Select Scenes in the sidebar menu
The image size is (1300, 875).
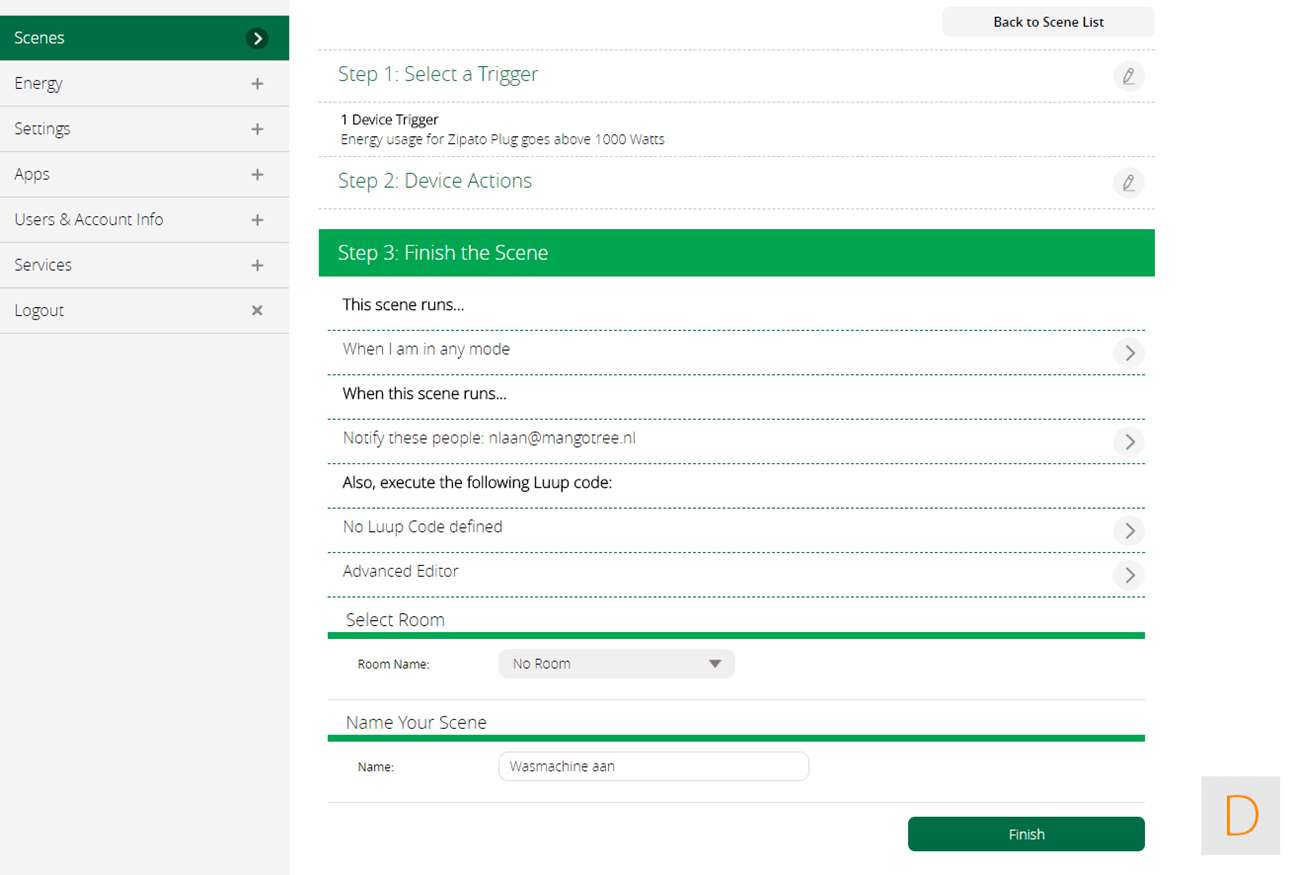point(40,38)
